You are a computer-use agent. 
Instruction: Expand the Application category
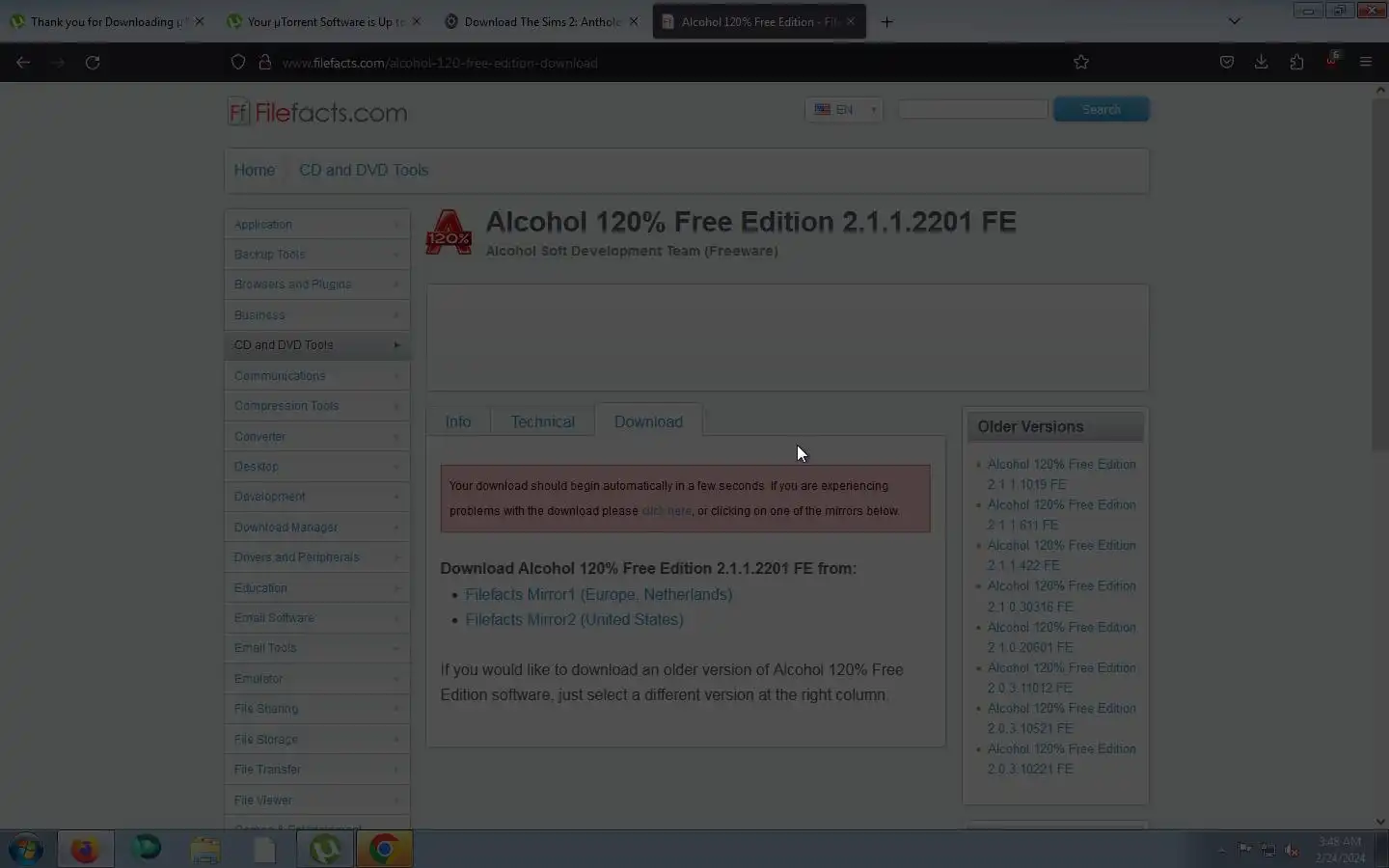point(317,225)
